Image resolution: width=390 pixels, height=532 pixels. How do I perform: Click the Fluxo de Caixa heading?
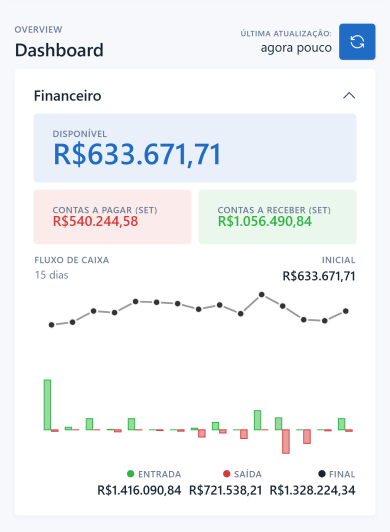coord(72,260)
